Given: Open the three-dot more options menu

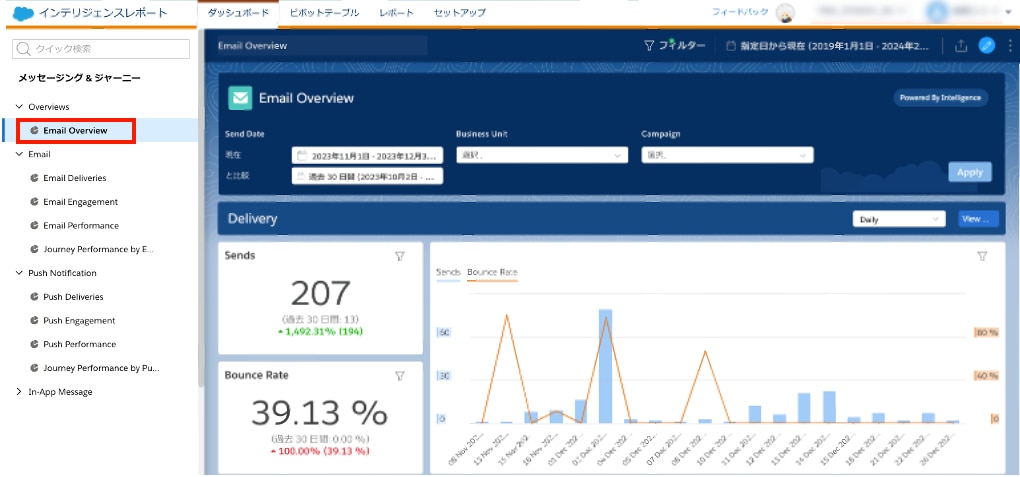Looking at the screenshot, I should point(1009,46).
